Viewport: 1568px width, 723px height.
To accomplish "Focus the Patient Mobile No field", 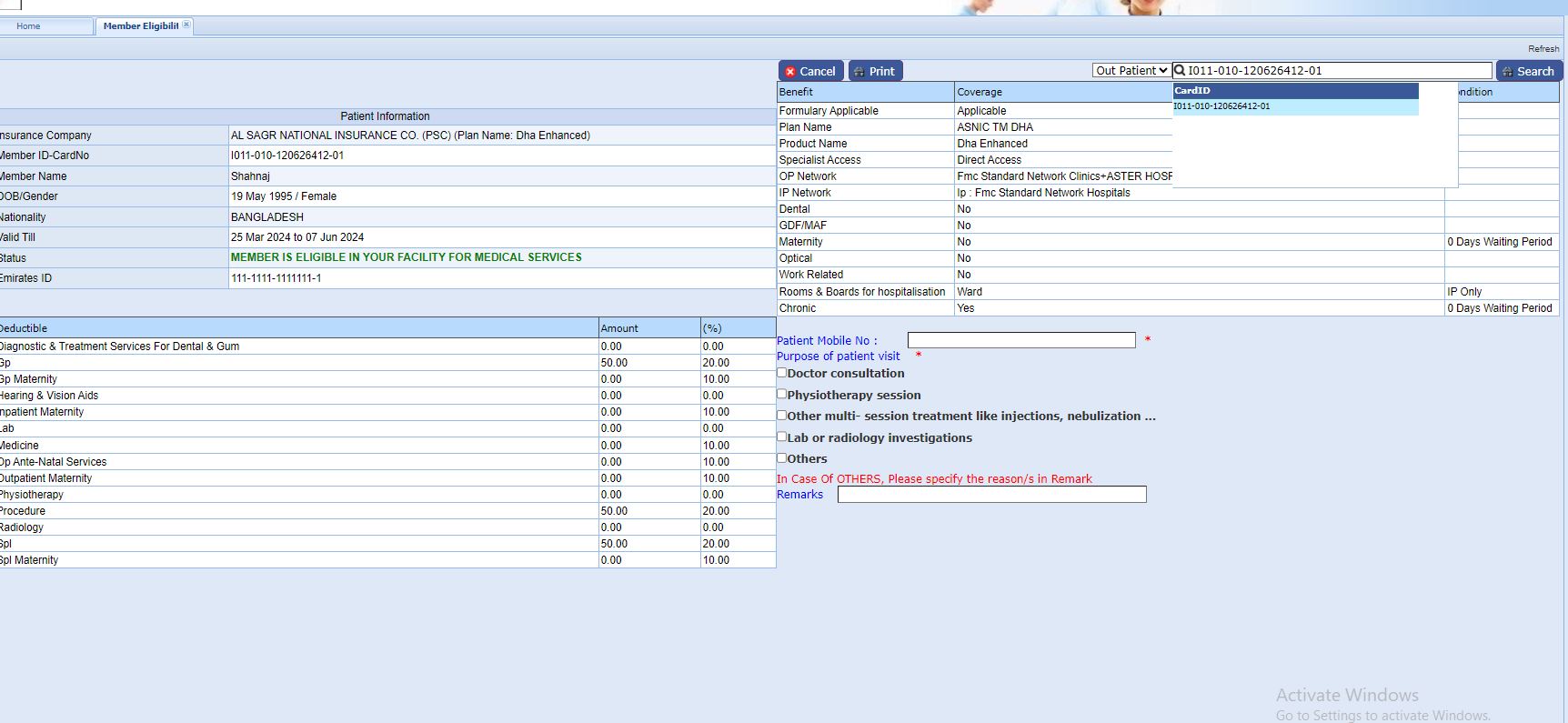I will [1020, 340].
